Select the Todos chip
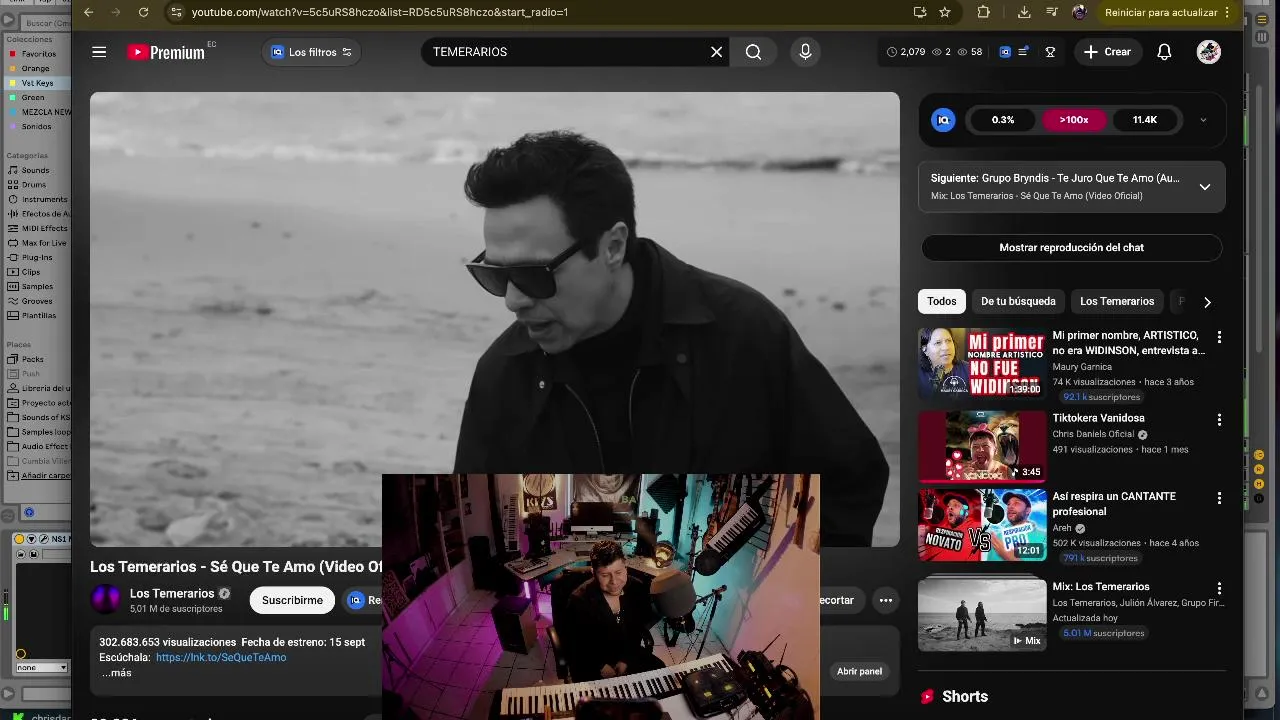 [941, 301]
